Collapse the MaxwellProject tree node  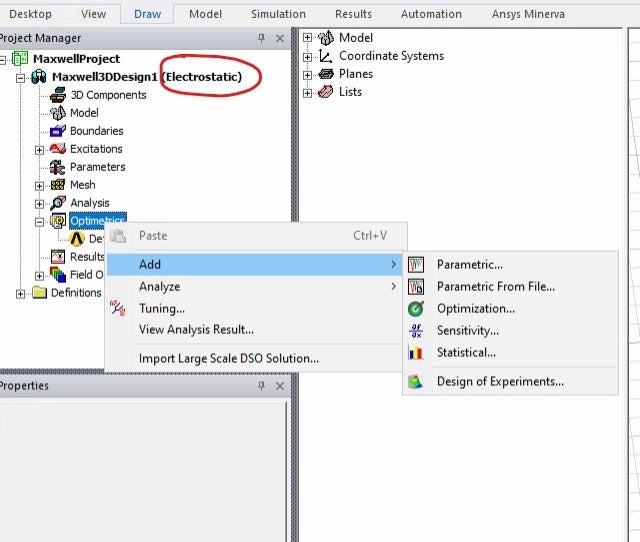[x=2, y=60]
